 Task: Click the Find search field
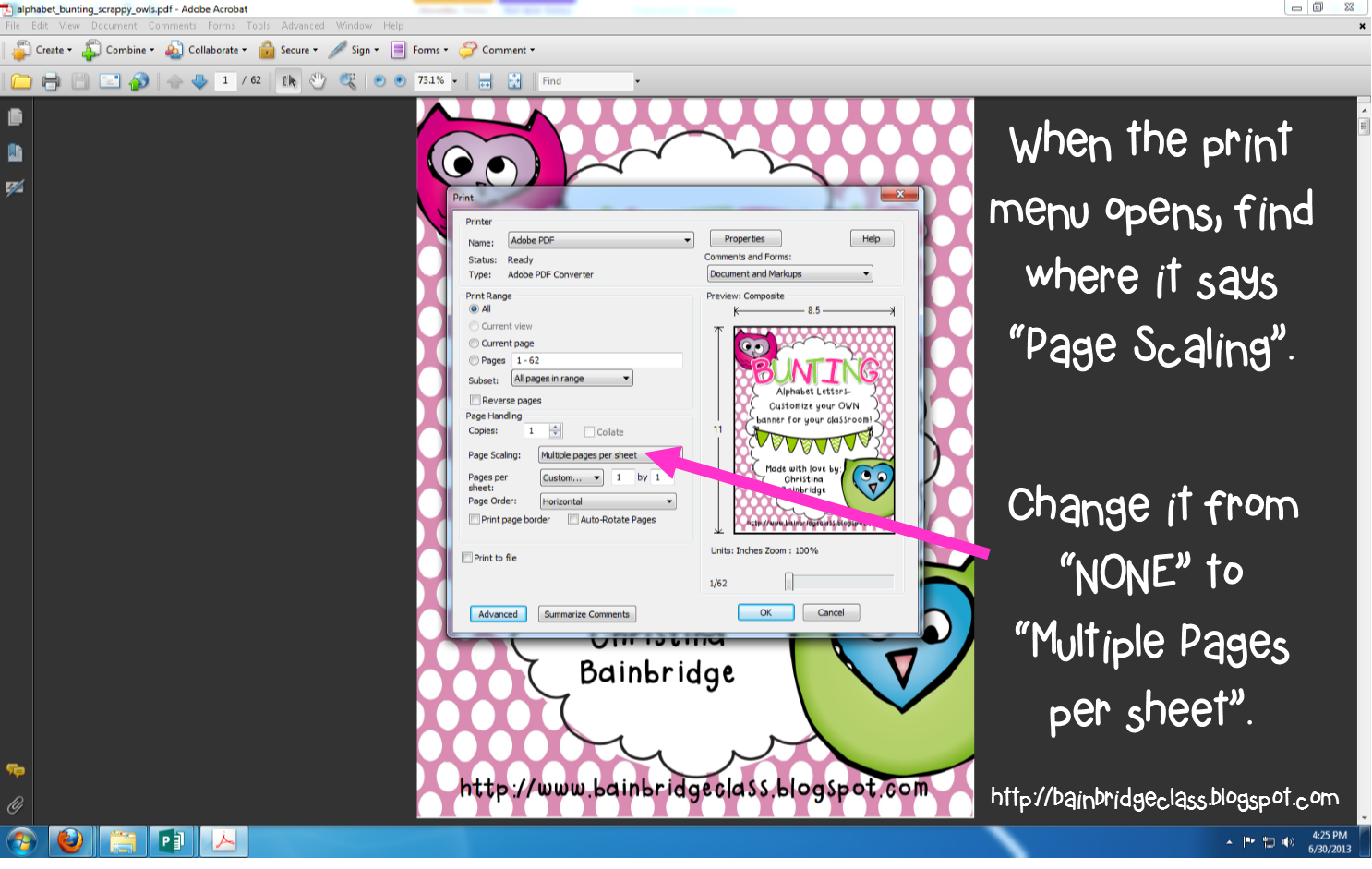(586, 81)
